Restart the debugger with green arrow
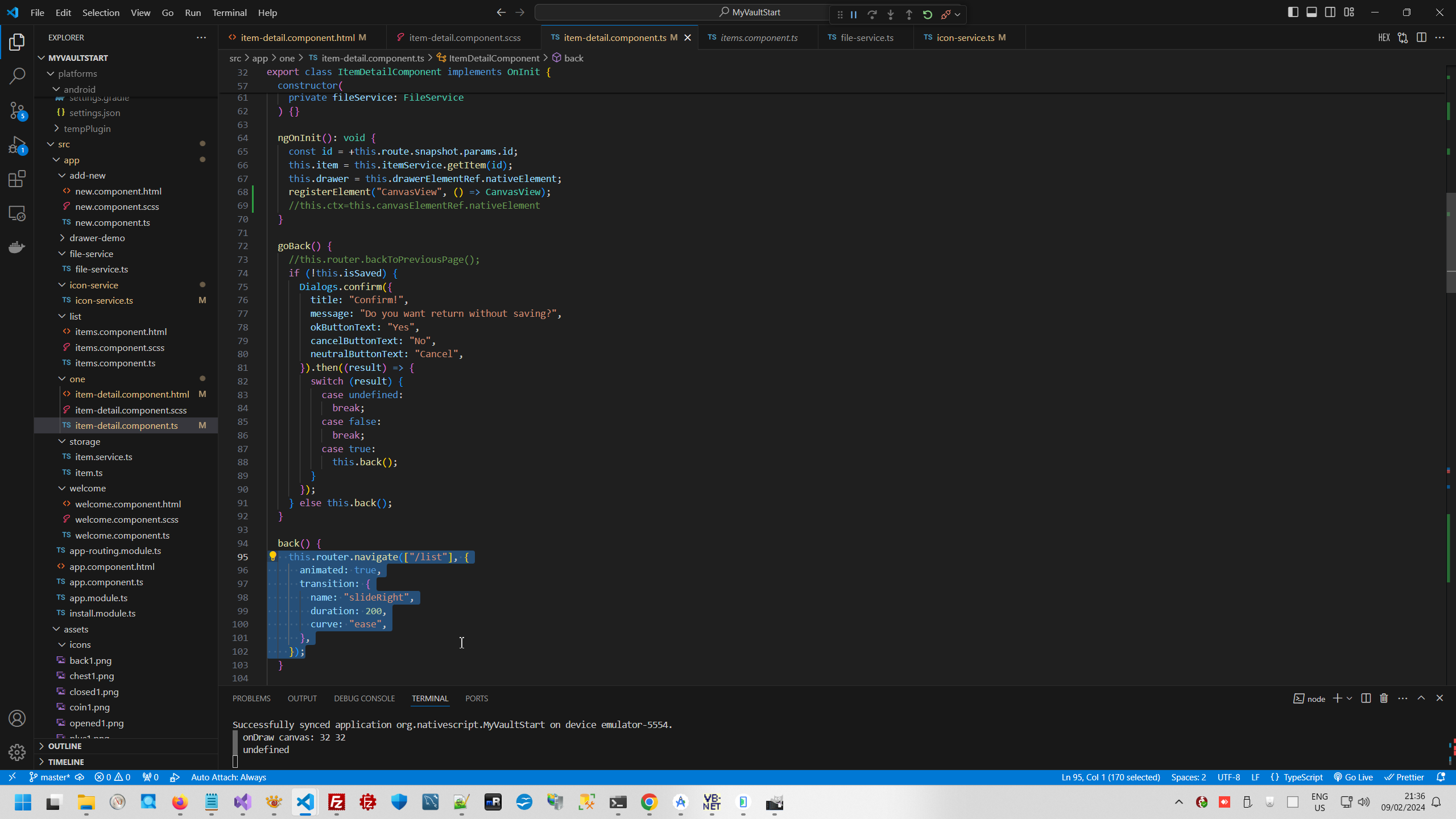The width and height of the screenshot is (1456, 819). 928,15
